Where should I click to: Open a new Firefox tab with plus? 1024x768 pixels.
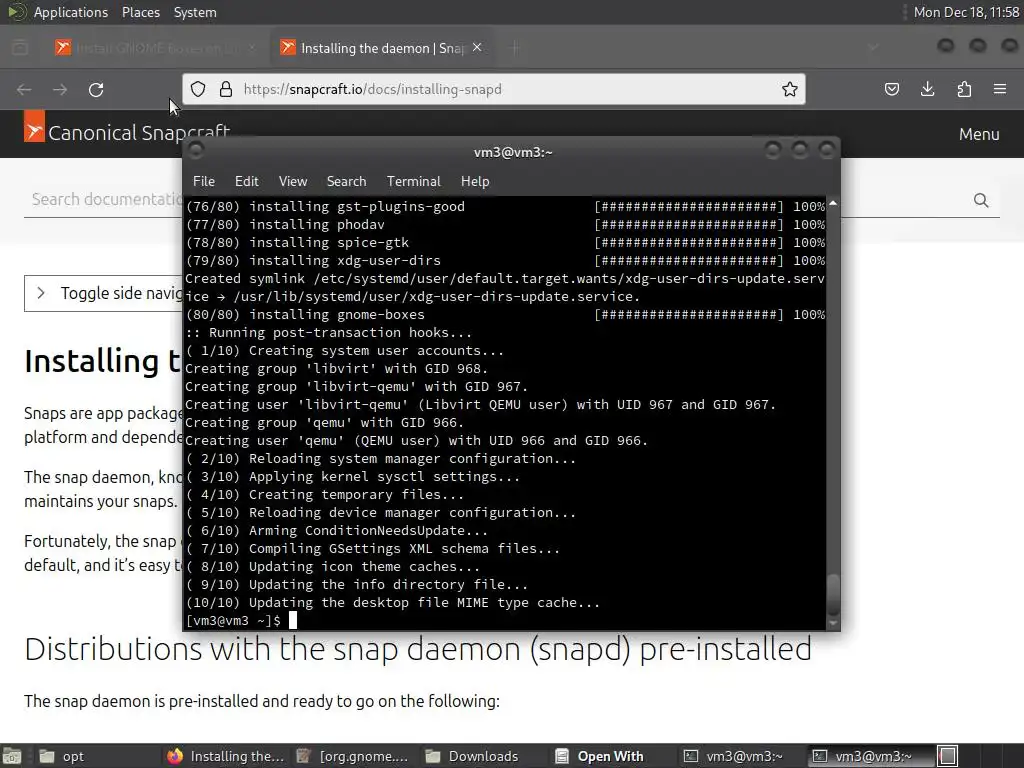515,48
